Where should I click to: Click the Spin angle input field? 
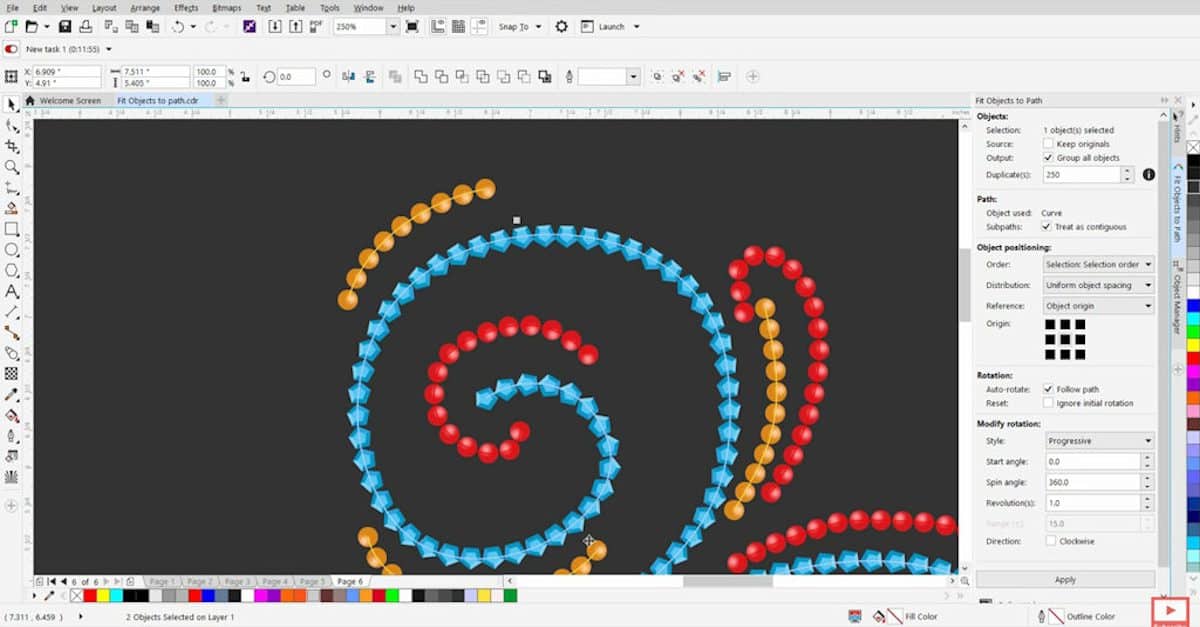[1092, 482]
